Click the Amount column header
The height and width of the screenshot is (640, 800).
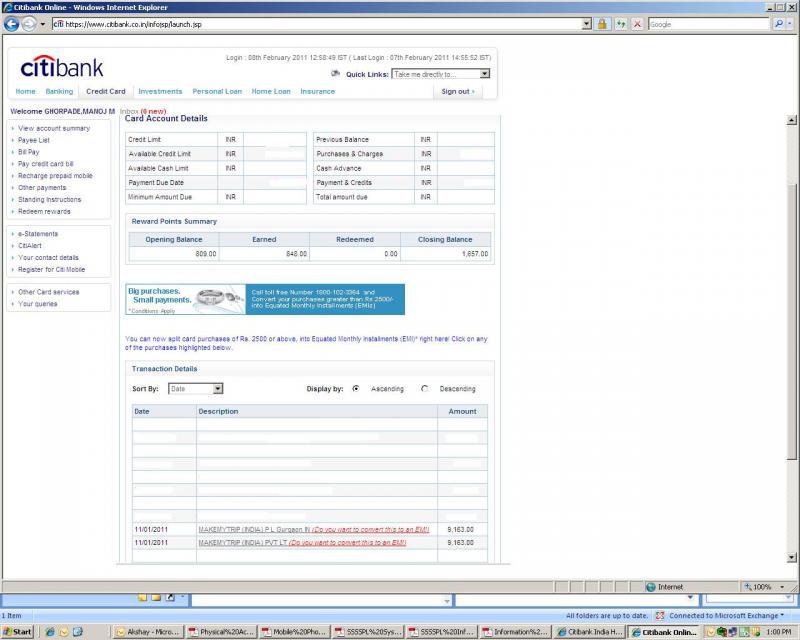(x=462, y=411)
